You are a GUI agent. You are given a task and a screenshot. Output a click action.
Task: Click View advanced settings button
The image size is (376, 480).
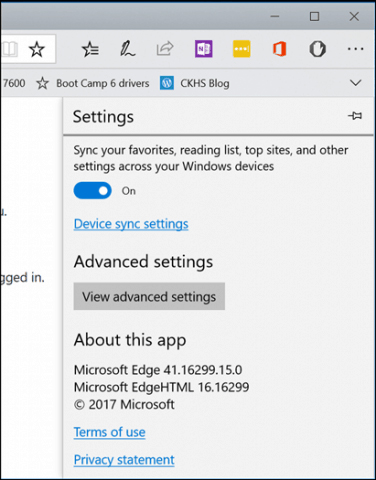click(x=149, y=296)
